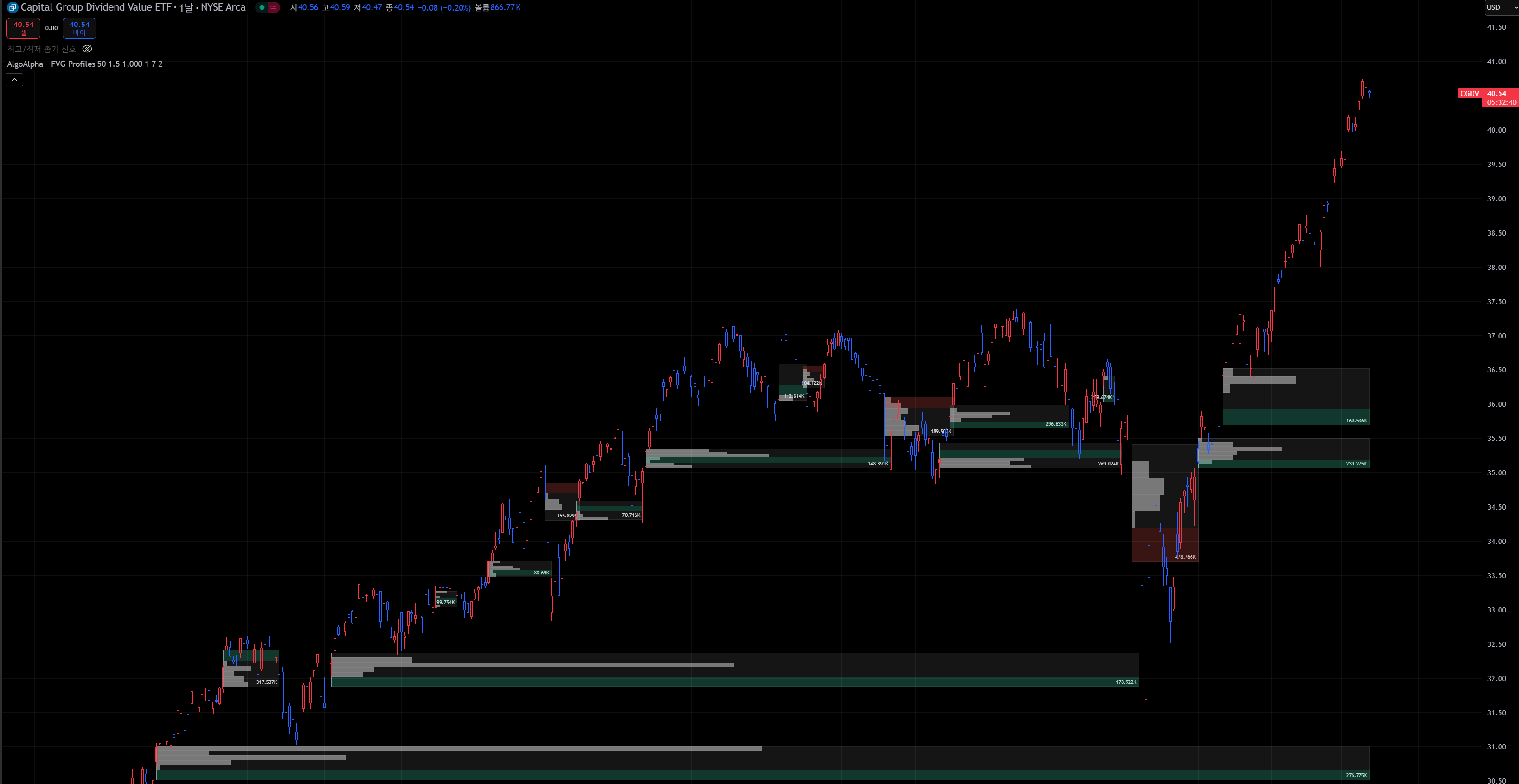Click the Capital Group Dividend Value ETF title
Screen dimensions: 1519x784
(x=96, y=7)
